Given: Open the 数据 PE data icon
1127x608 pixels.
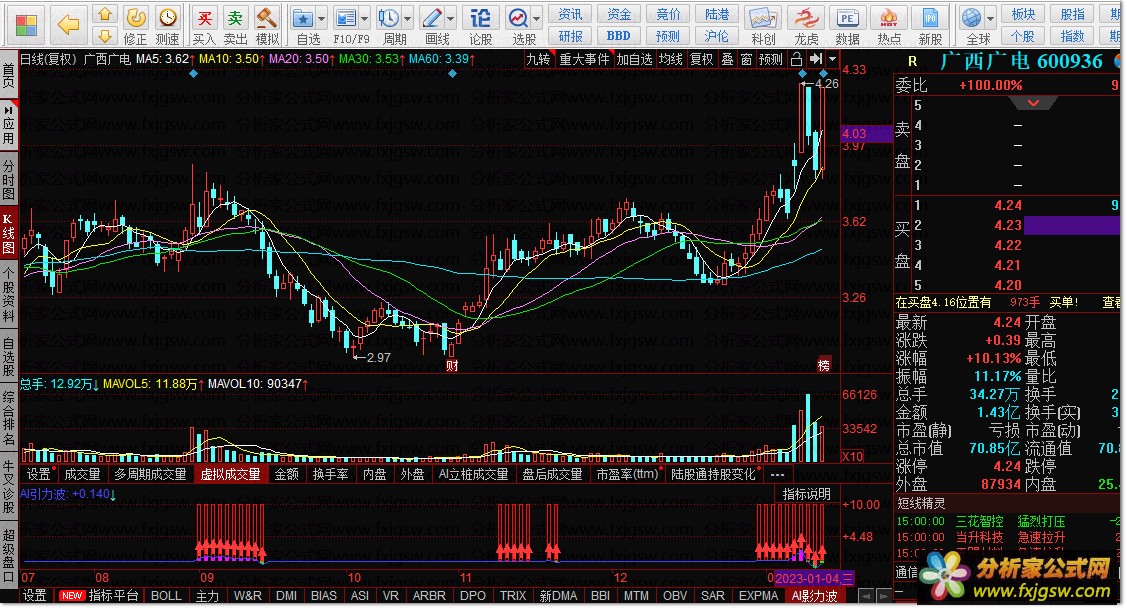Looking at the screenshot, I should pyautogui.click(x=847, y=18).
